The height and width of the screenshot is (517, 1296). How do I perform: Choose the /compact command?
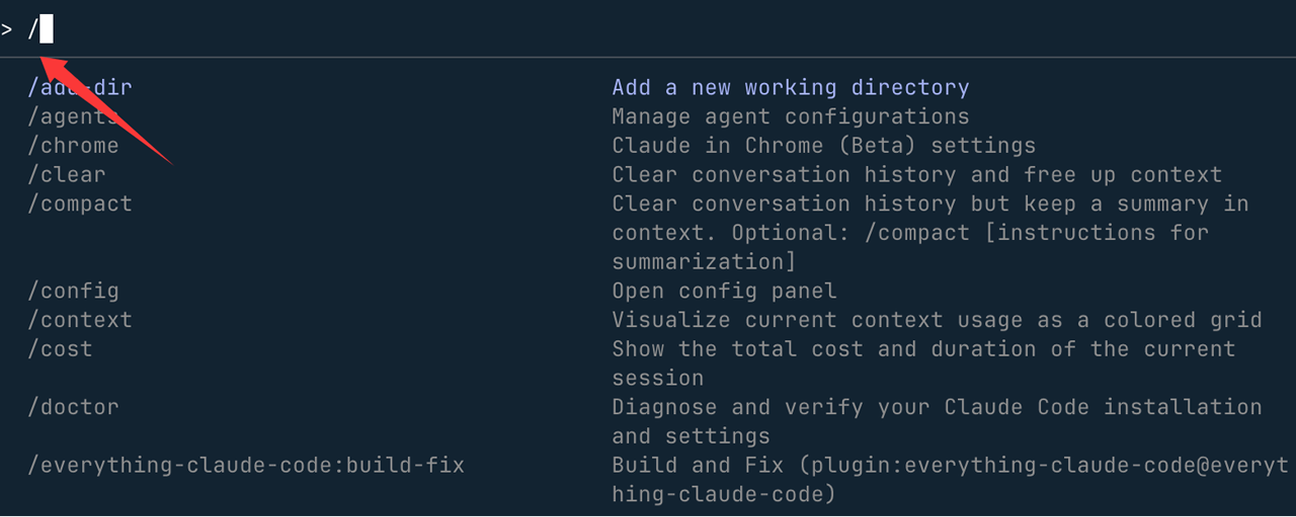point(80,204)
